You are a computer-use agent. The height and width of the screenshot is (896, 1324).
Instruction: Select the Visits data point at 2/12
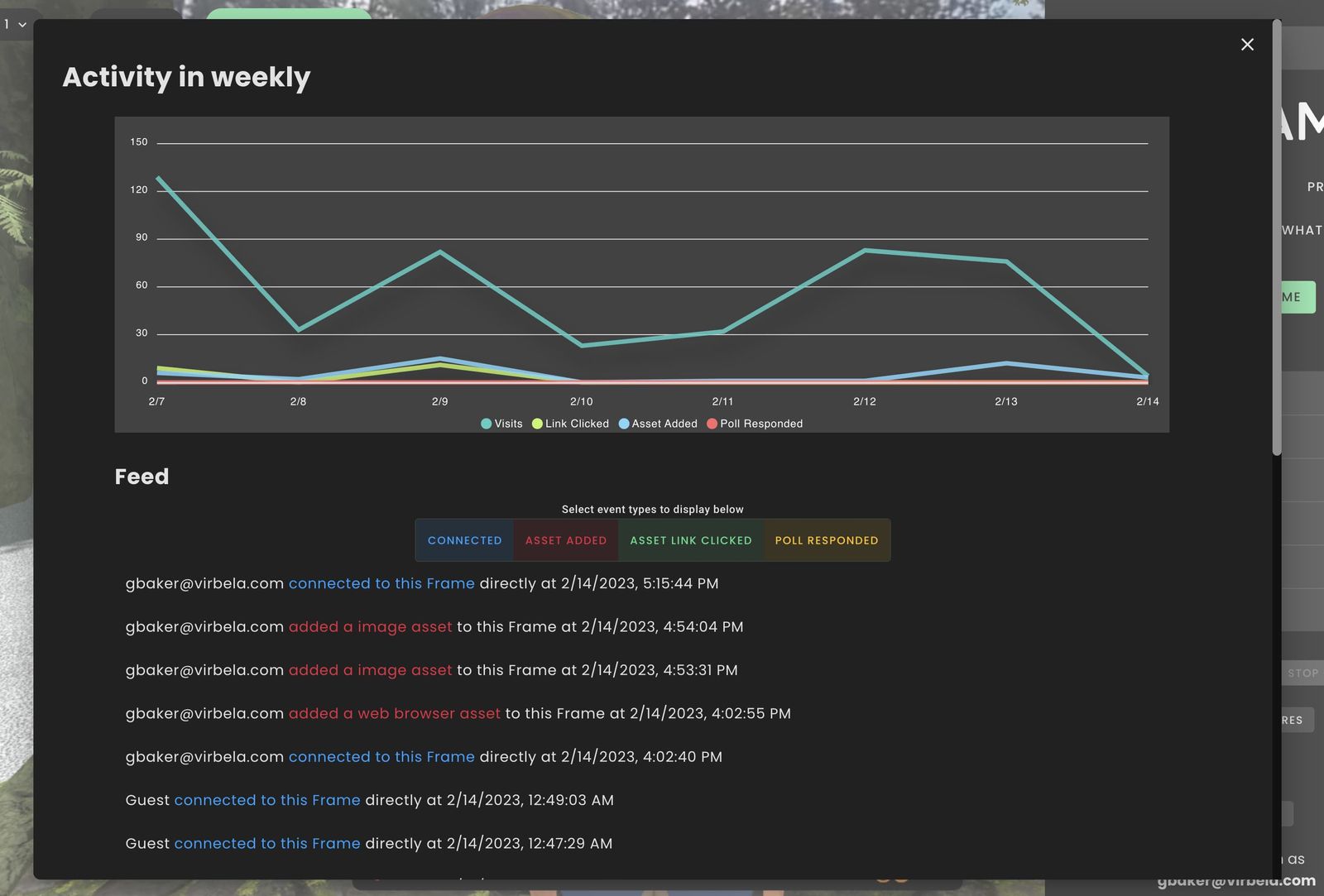tap(865, 250)
